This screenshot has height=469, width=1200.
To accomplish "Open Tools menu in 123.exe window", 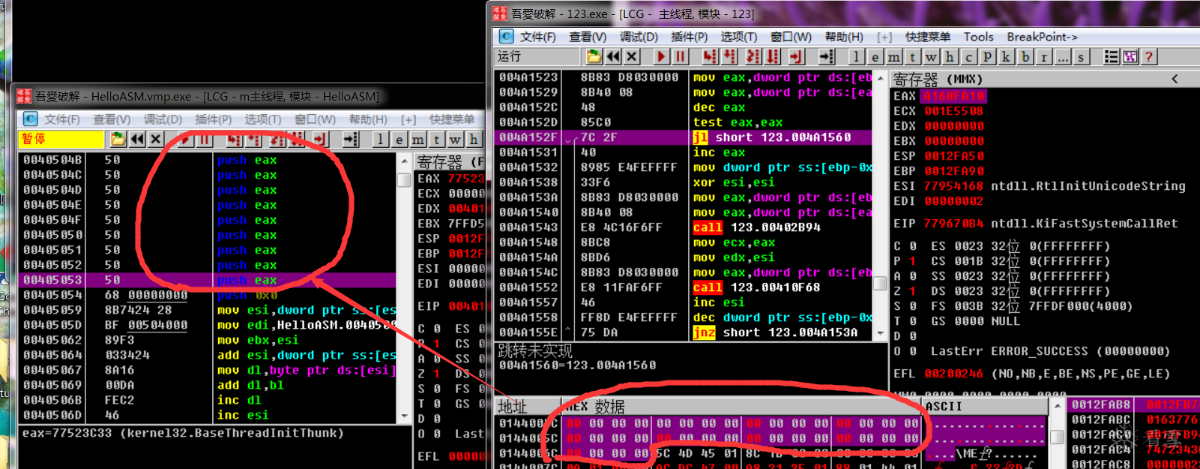I will (x=978, y=37).
